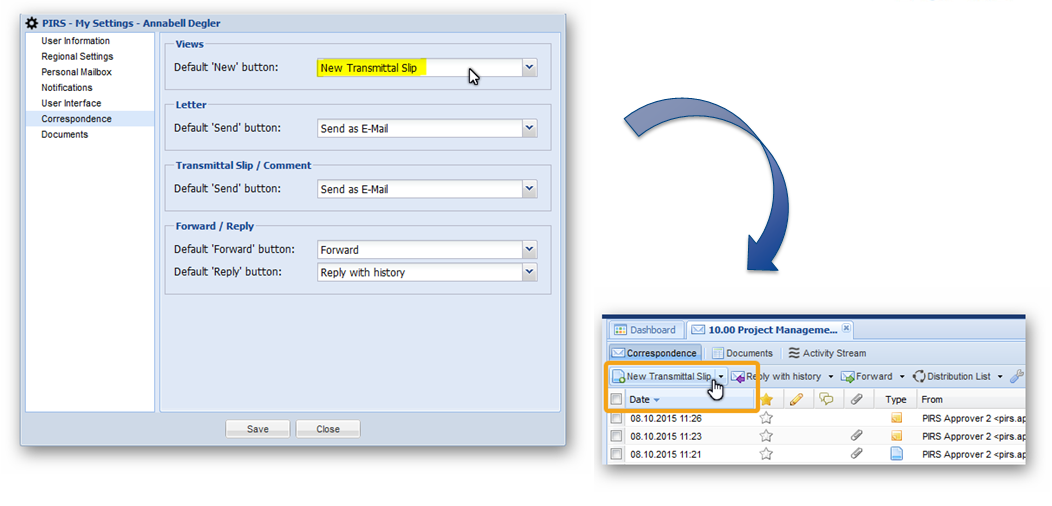1052x506 pixels.
Task: Click the wrench tools icon in toolbar
Action: point(1016,377)
